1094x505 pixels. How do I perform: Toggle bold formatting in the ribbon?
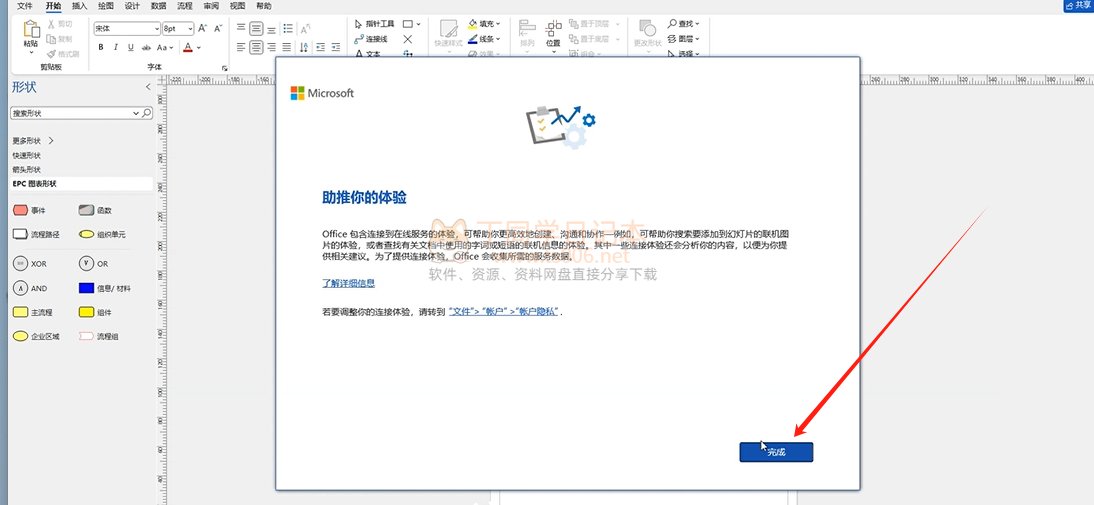[x=101, y=47]
